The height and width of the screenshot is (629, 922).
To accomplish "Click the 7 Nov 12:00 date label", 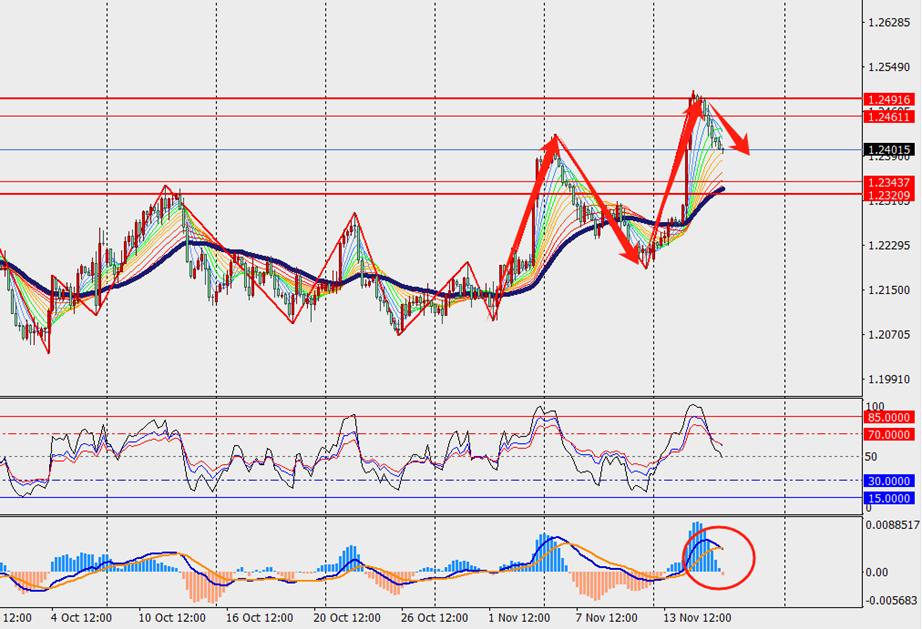I will pyautogui.click(x=607, y=618).
